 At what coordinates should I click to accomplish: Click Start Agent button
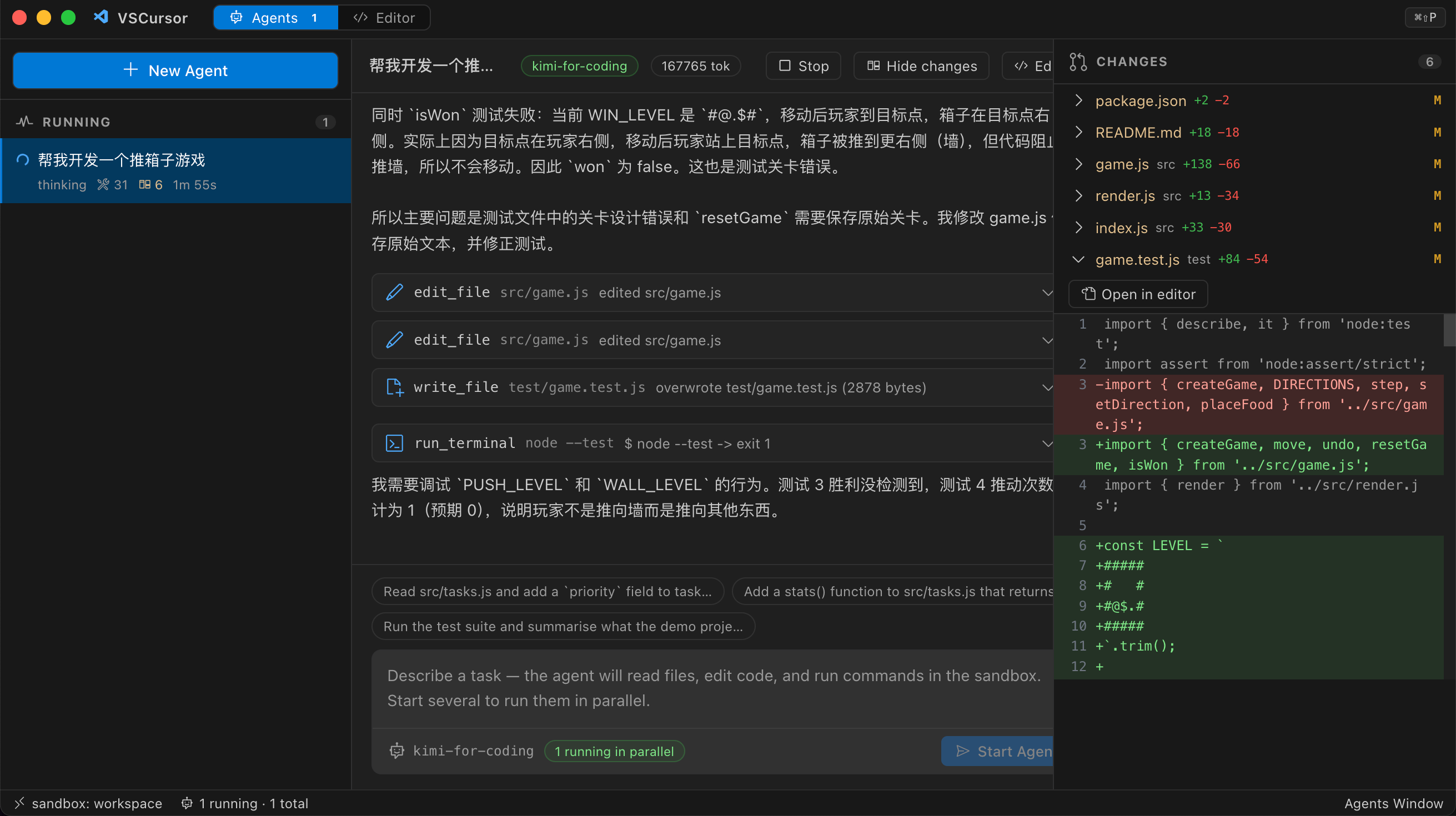click(x=998, y=751)
